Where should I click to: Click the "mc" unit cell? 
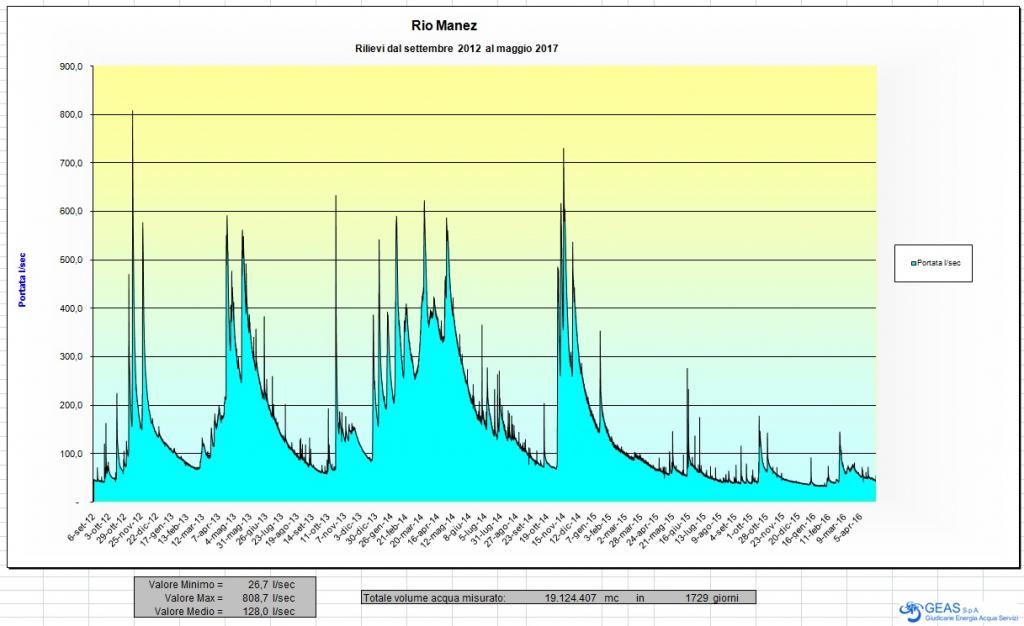611,597
